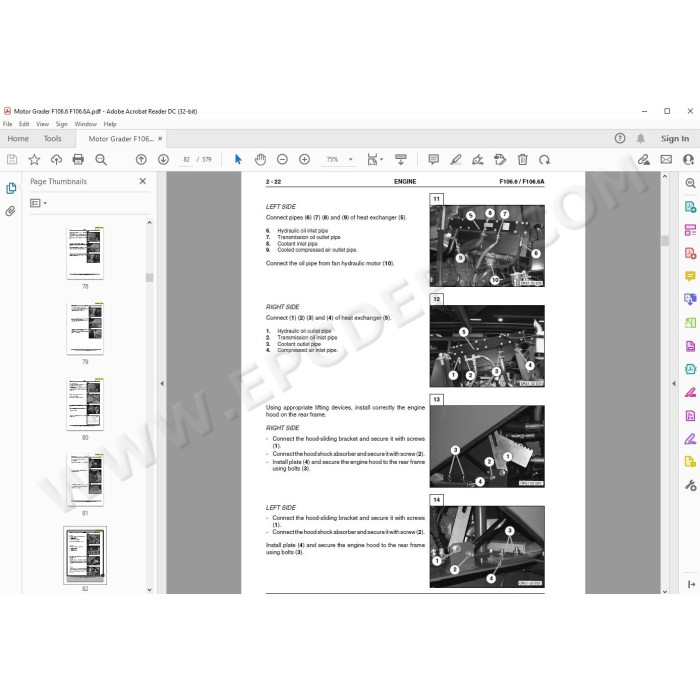This screenshot has width=700, height=700.
Task: Open the Attachments paperclip icon in the left rail
Action: pos(10,211)
